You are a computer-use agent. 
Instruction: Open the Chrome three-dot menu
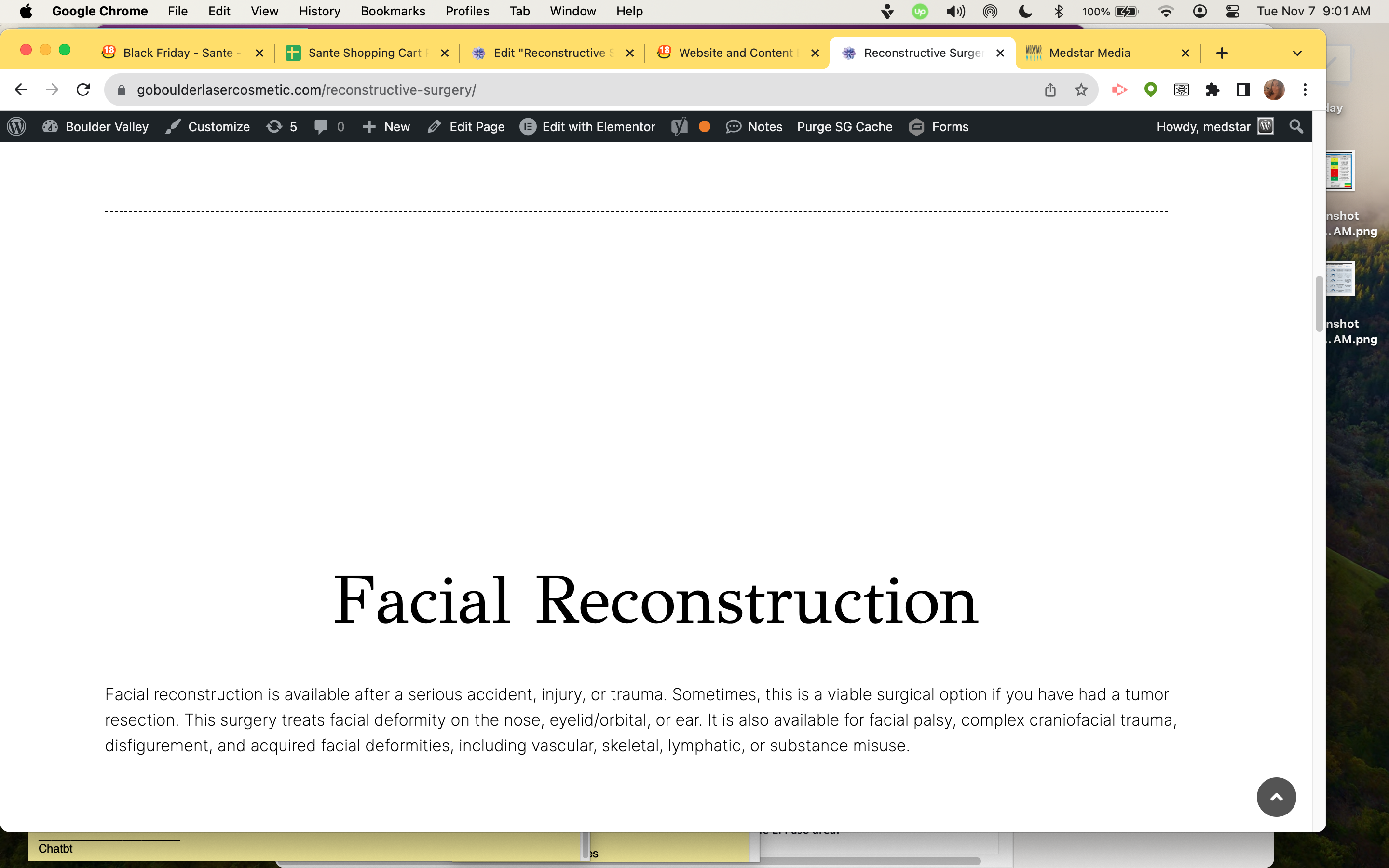tap(1305, 90)
